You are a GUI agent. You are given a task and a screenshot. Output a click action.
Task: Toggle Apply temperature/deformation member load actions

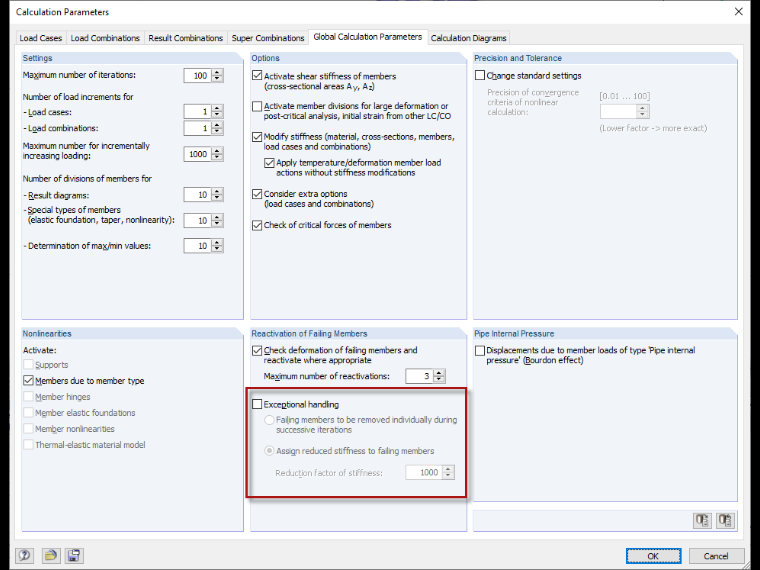[x=269, y=163]
